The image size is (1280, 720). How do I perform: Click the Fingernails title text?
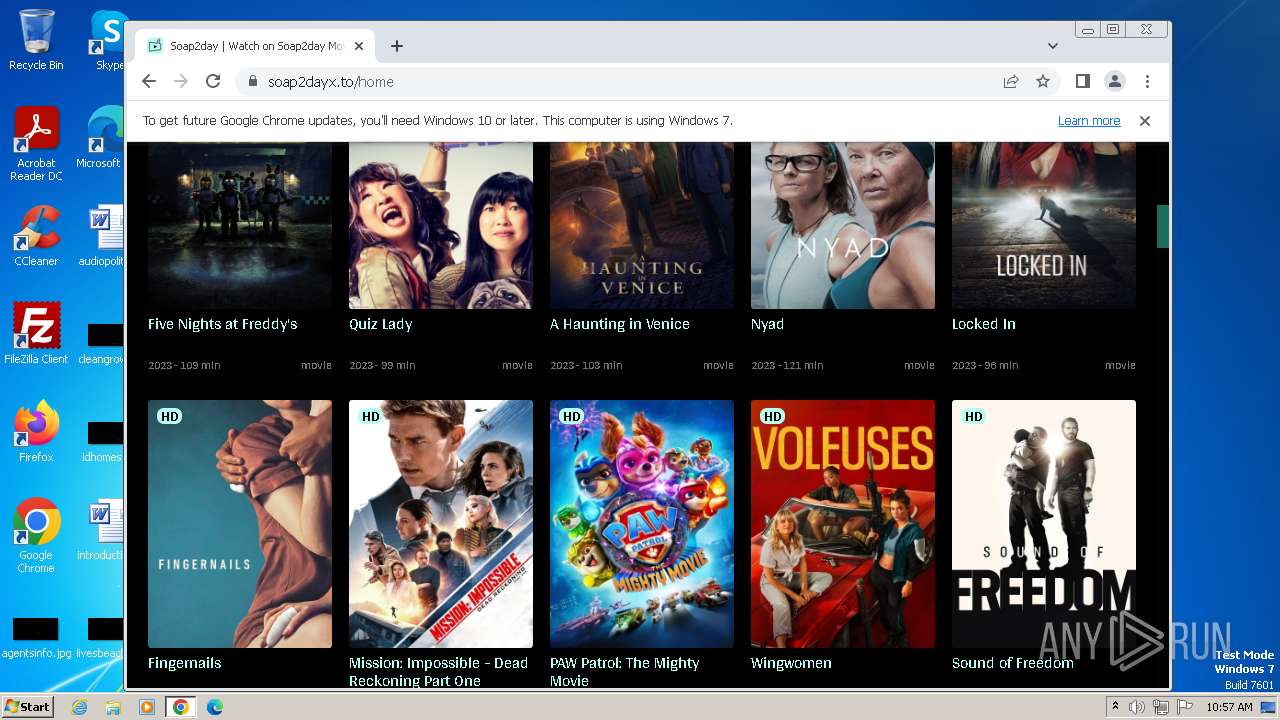tap(185, 663)
